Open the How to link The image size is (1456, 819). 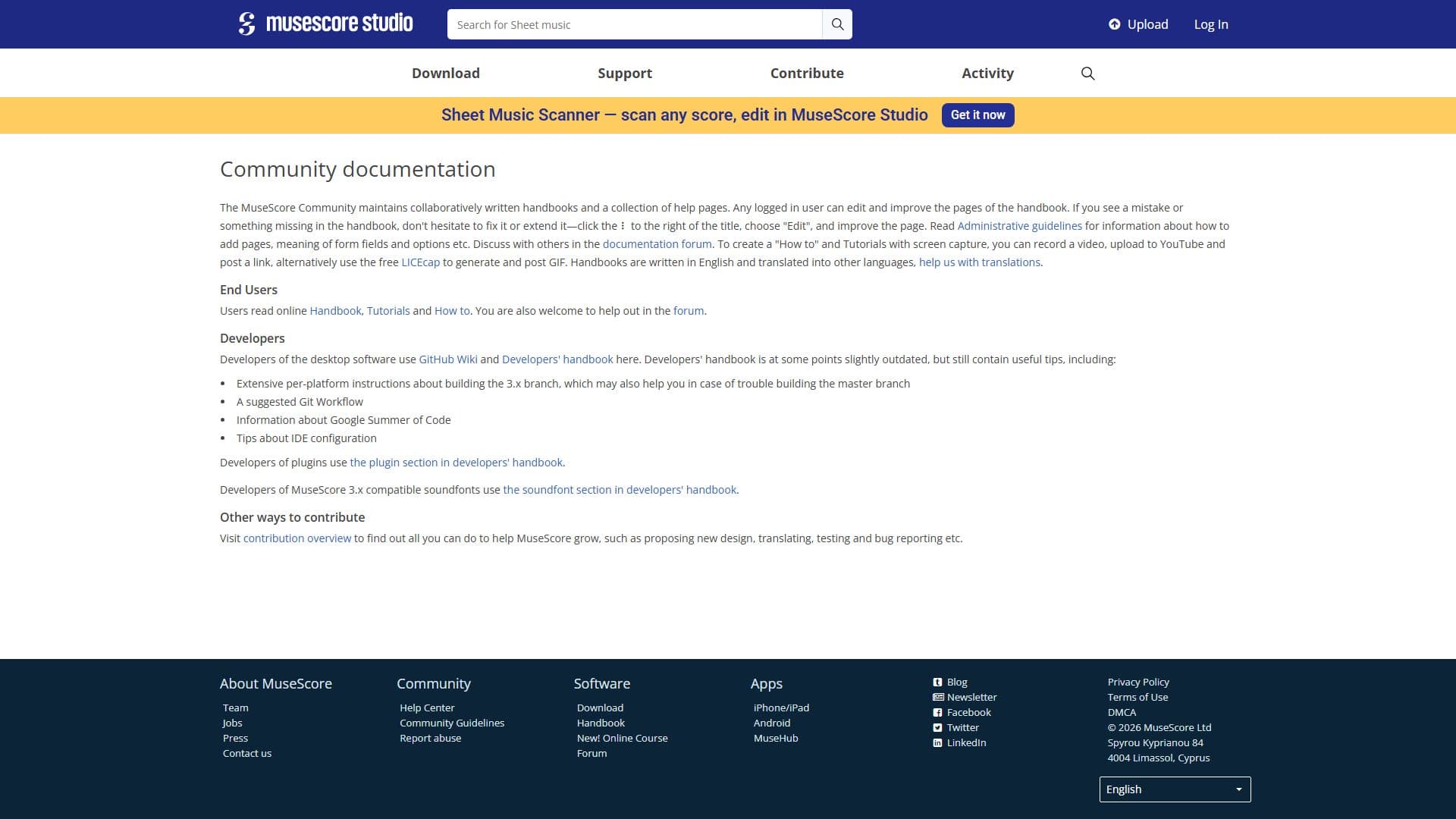pyautogui.click(x=452, y=311)
